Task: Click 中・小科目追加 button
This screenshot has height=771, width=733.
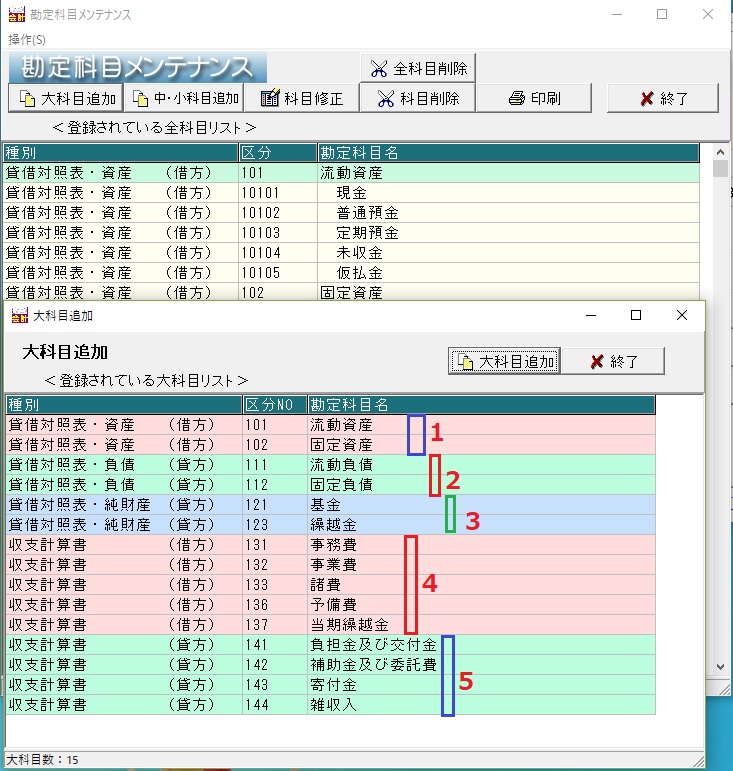Action: point(184,98)
